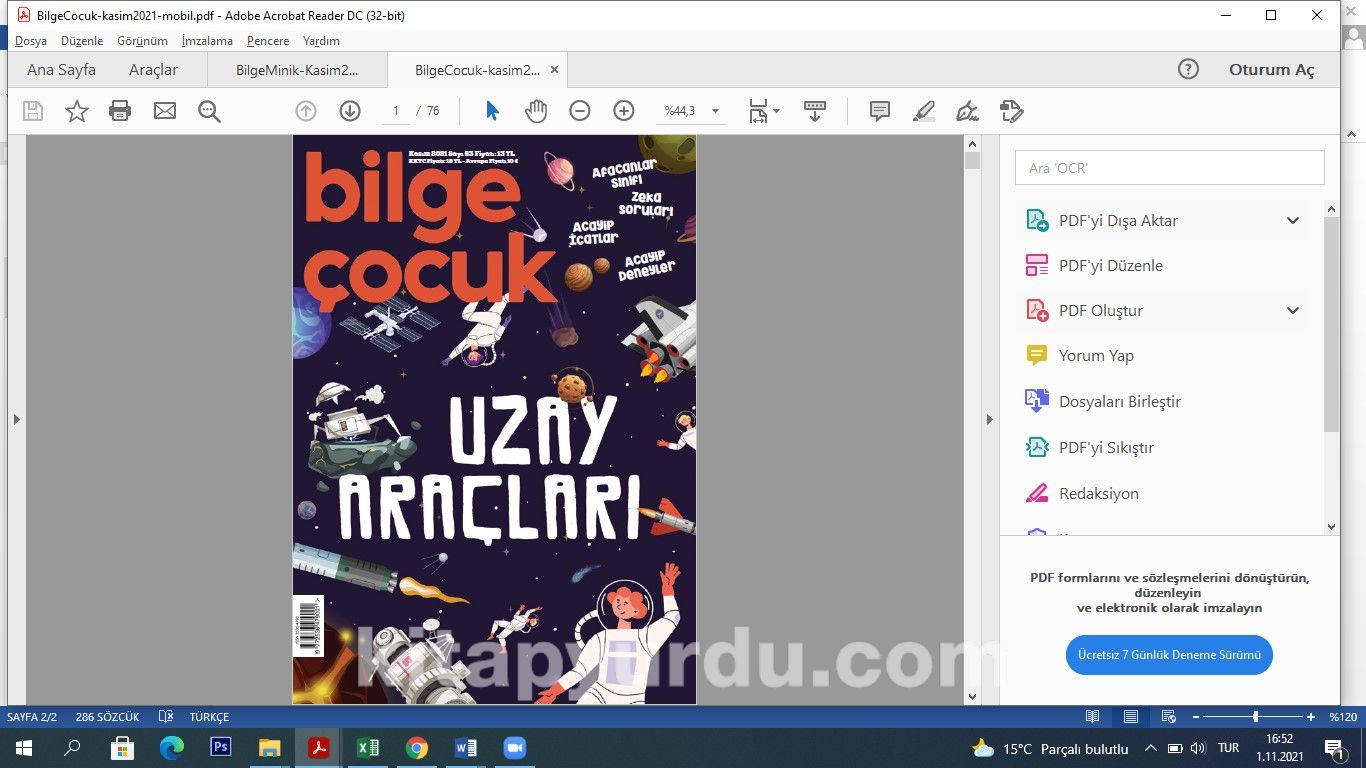Open Yorum Yap tool

1096,355
